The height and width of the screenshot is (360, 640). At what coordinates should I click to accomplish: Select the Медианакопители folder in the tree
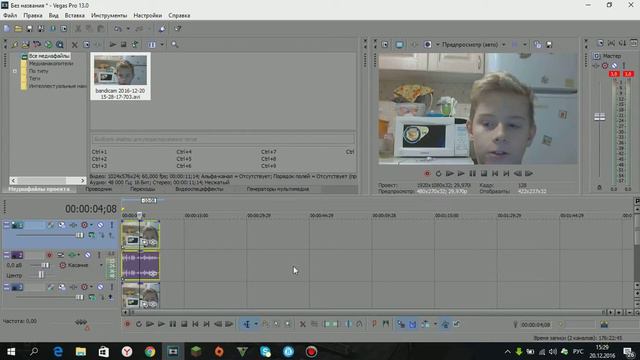pos(51,63)
